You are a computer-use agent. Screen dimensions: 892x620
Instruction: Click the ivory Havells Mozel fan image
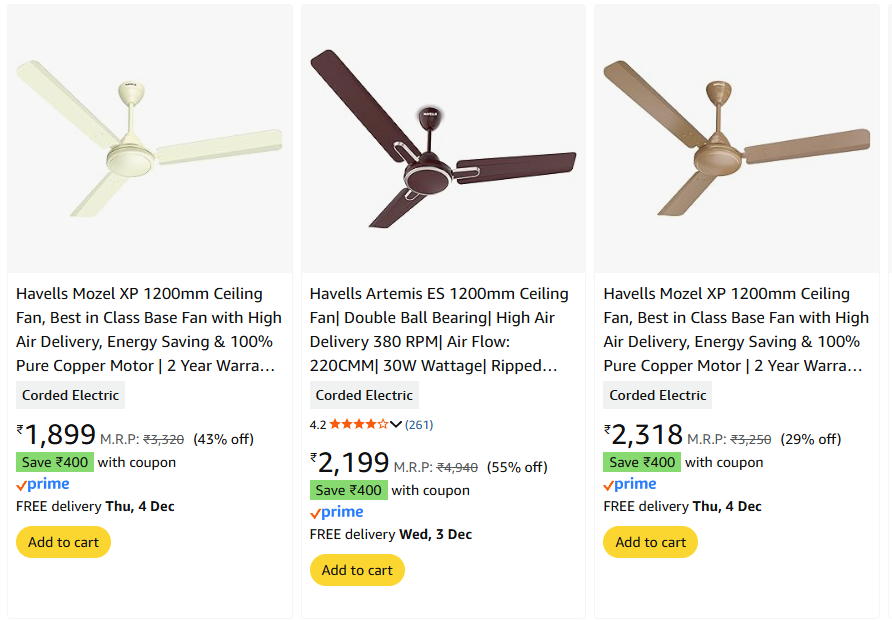[x=150, y=140]
